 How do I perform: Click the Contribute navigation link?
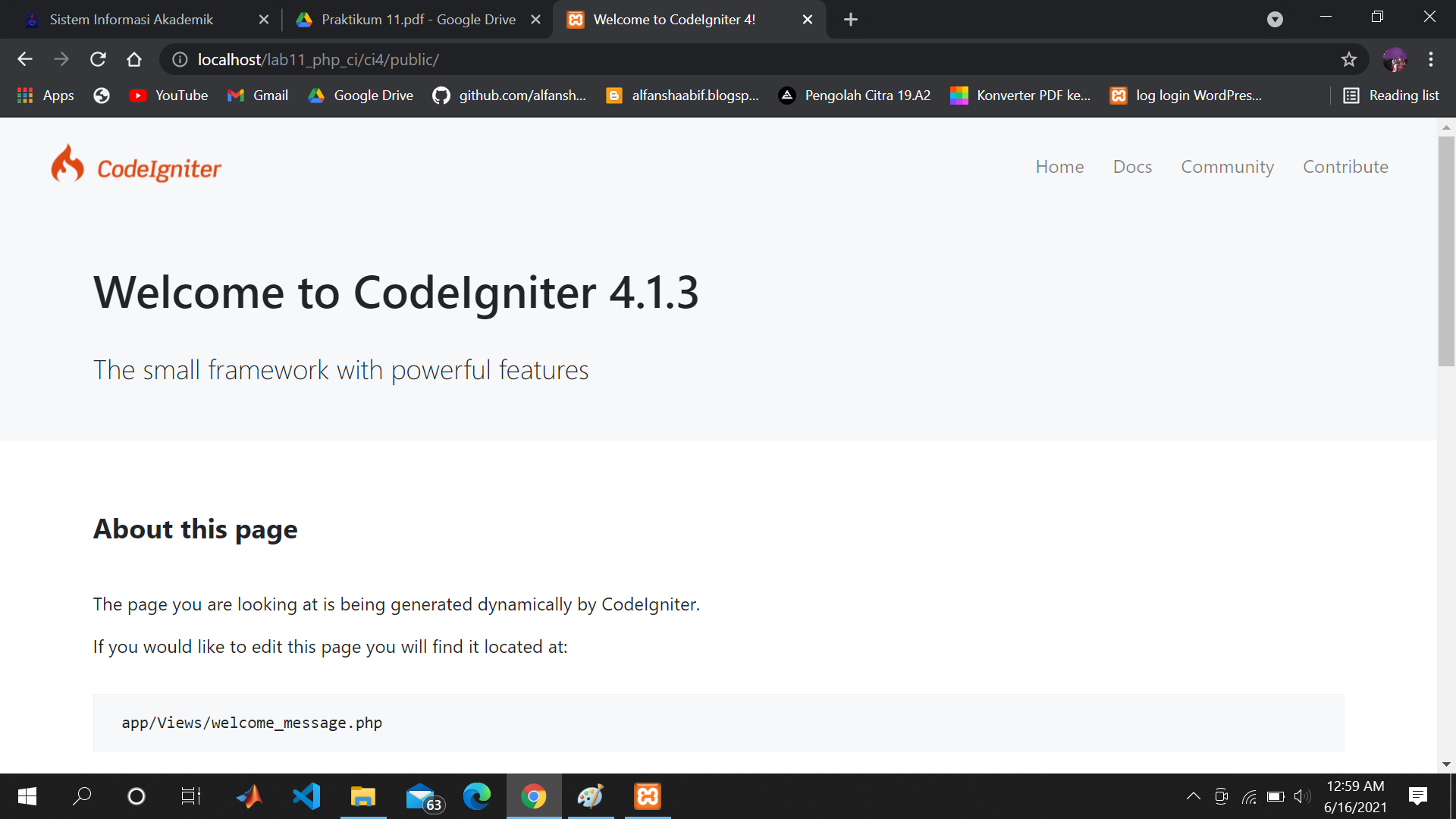click(x=1345, y=167)
